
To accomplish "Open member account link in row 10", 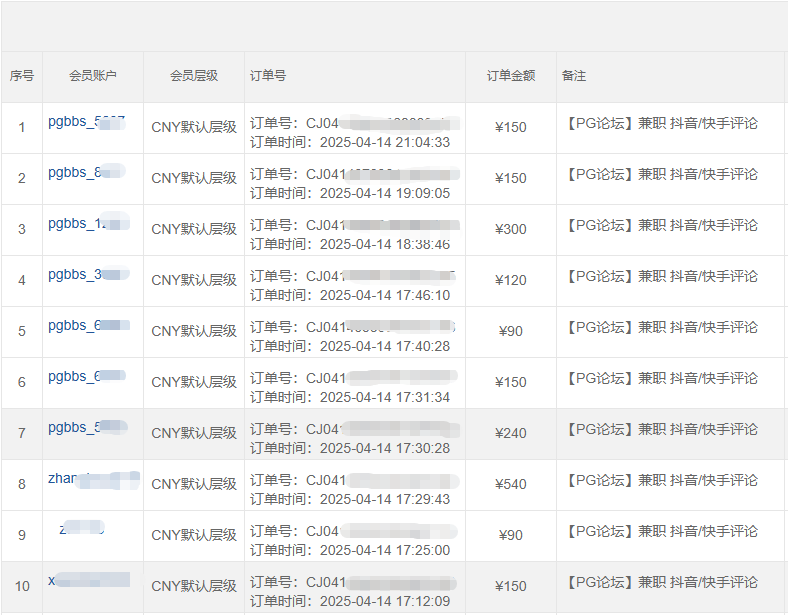I will pyautogui.click(x=89, y=581).
